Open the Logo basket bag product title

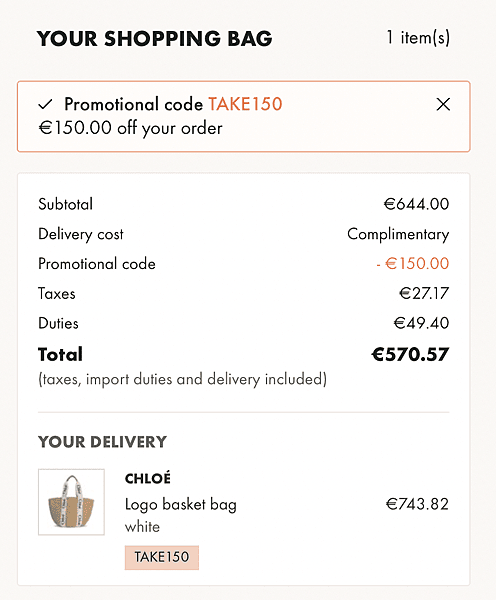point(181,504)
